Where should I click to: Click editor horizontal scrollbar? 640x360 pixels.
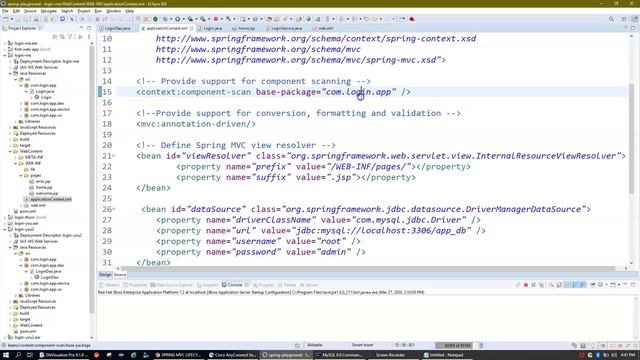367,269
